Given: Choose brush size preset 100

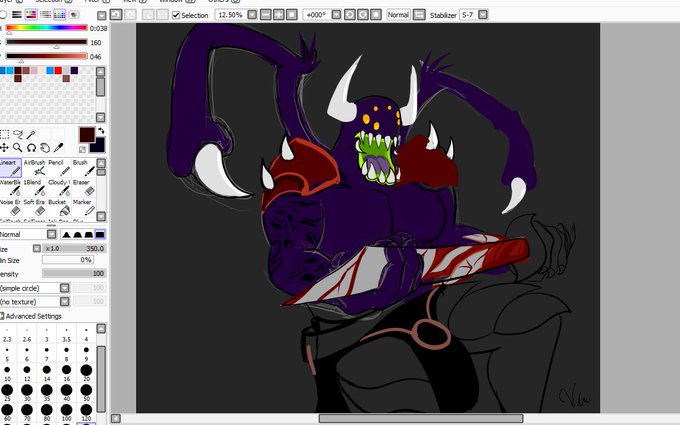Looking at the screenshot, I should click(66, 412).
